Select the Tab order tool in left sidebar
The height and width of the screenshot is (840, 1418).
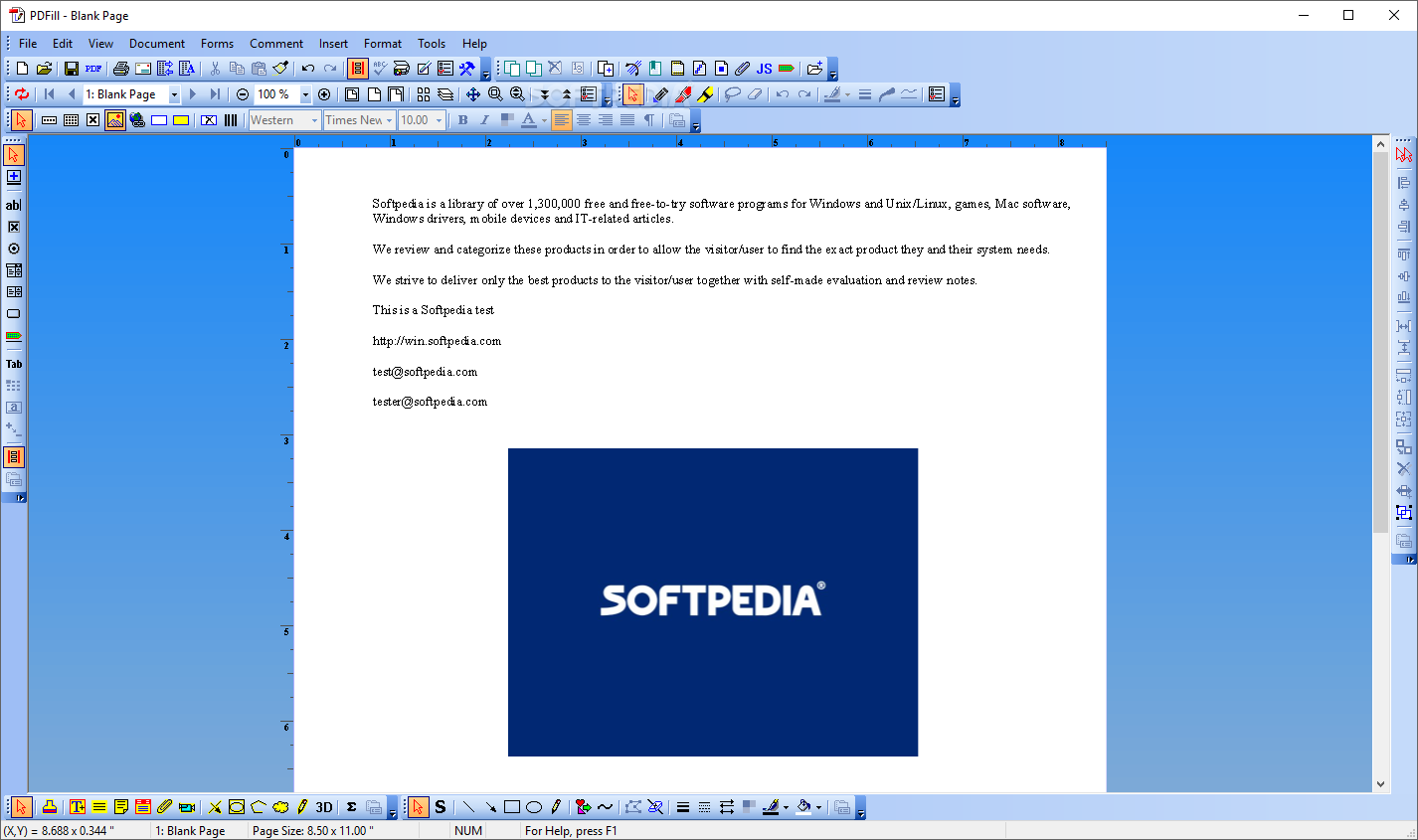tap(13, 364)
